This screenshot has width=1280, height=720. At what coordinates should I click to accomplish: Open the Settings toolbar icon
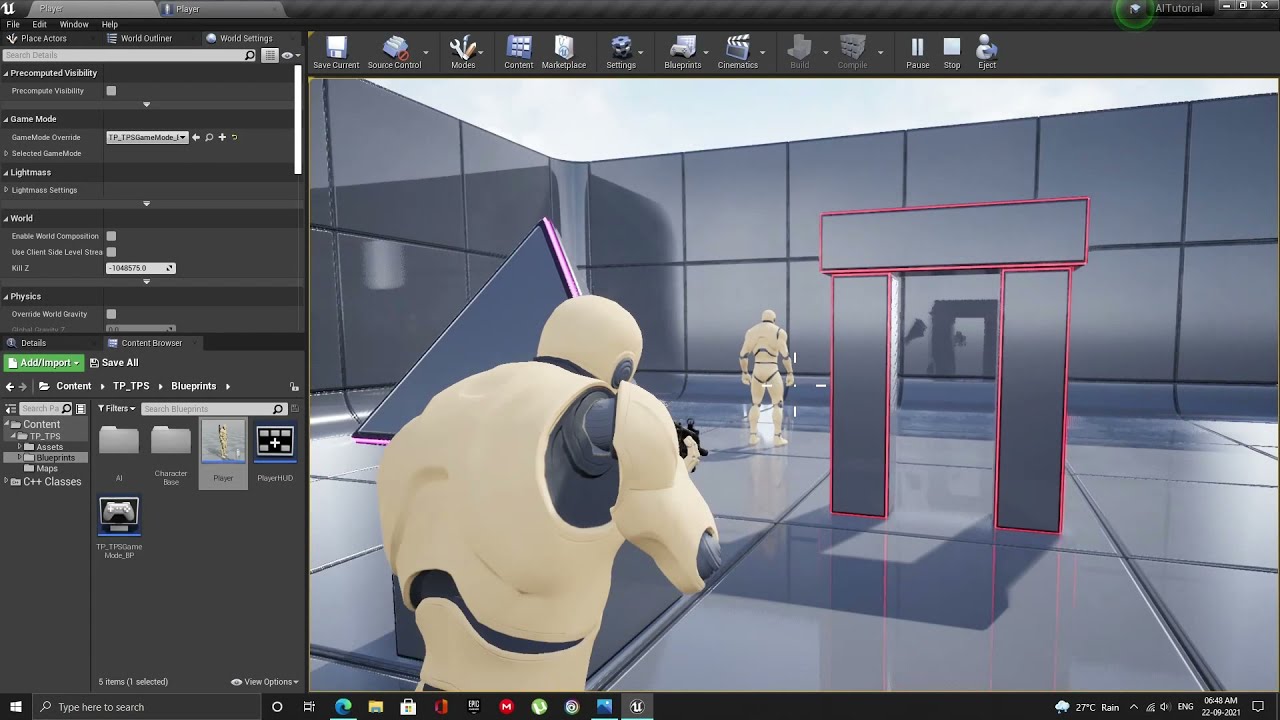pos(621,53)
